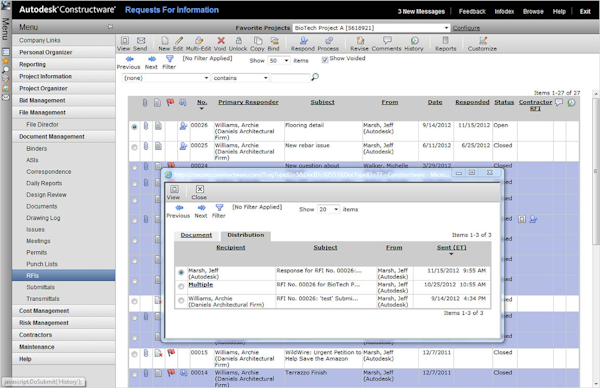Create a New RFI from the toolbar

click(x=165, y=41)
